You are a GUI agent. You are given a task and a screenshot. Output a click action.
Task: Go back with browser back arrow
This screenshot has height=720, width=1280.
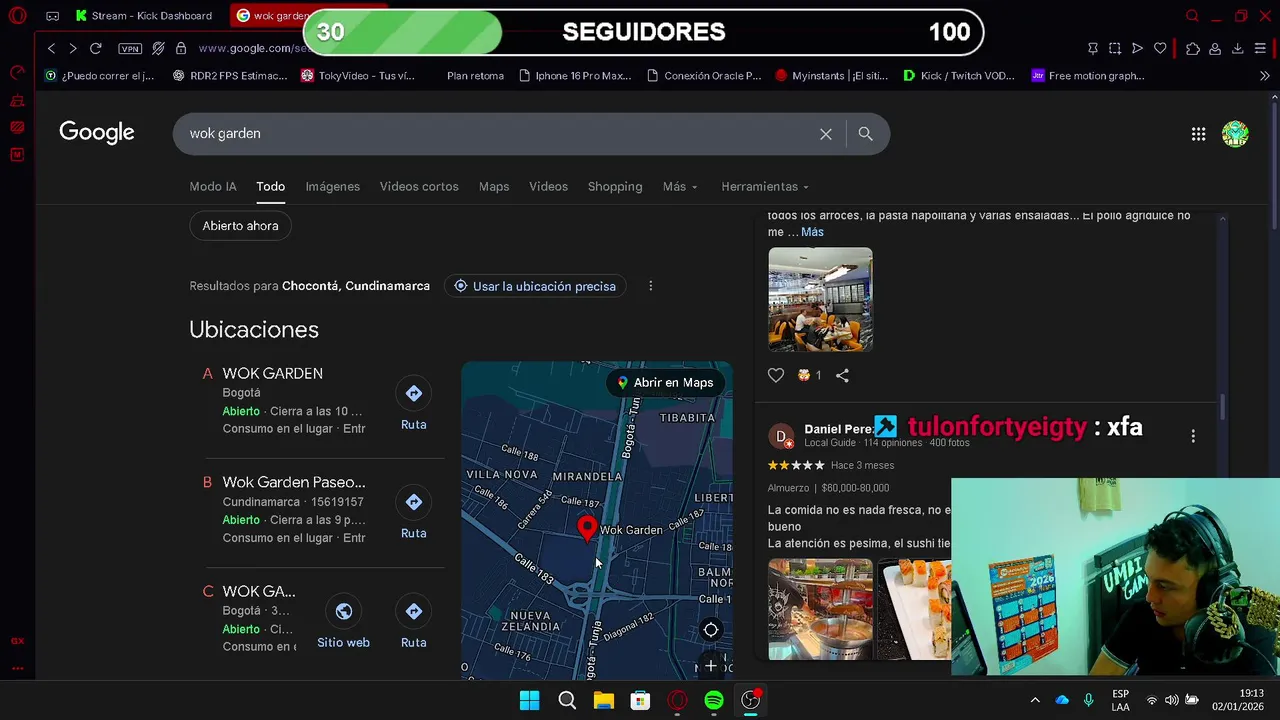pyautogui.click(x=51, y=48)
